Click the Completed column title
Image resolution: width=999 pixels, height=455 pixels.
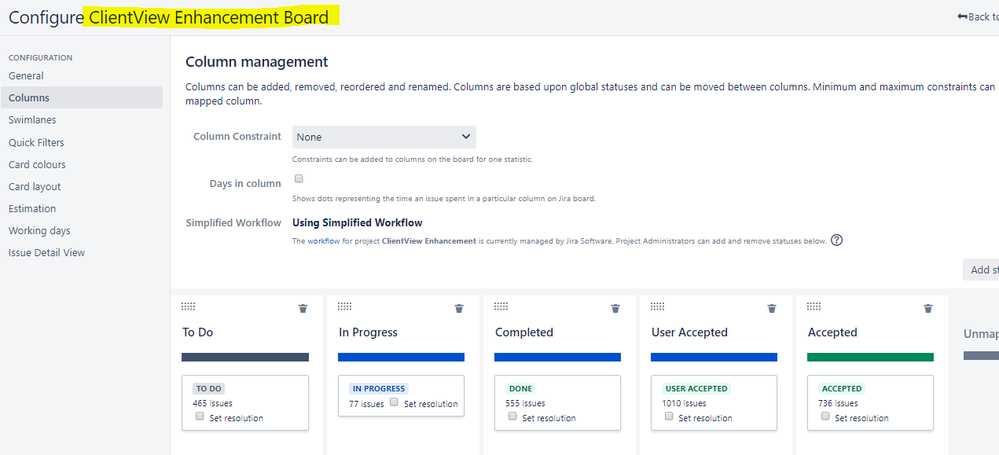coord(524,332)
